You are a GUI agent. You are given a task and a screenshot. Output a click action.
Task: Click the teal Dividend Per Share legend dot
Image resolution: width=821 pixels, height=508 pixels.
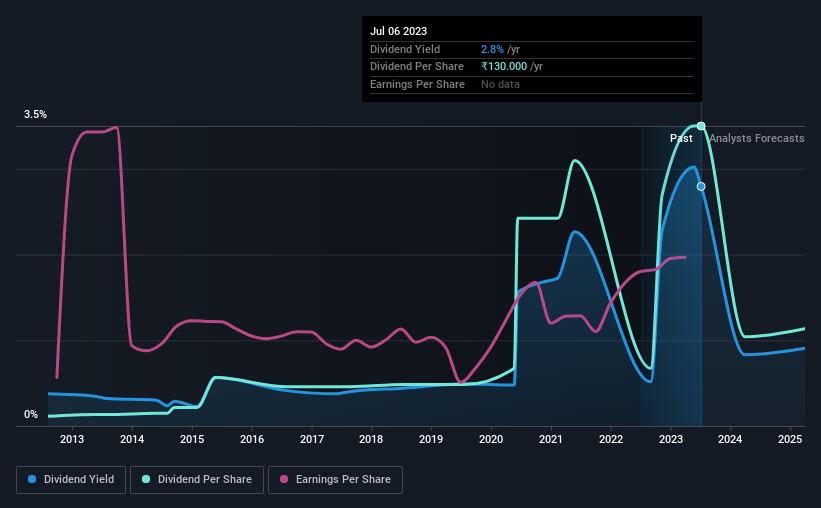tap(146, 479)
